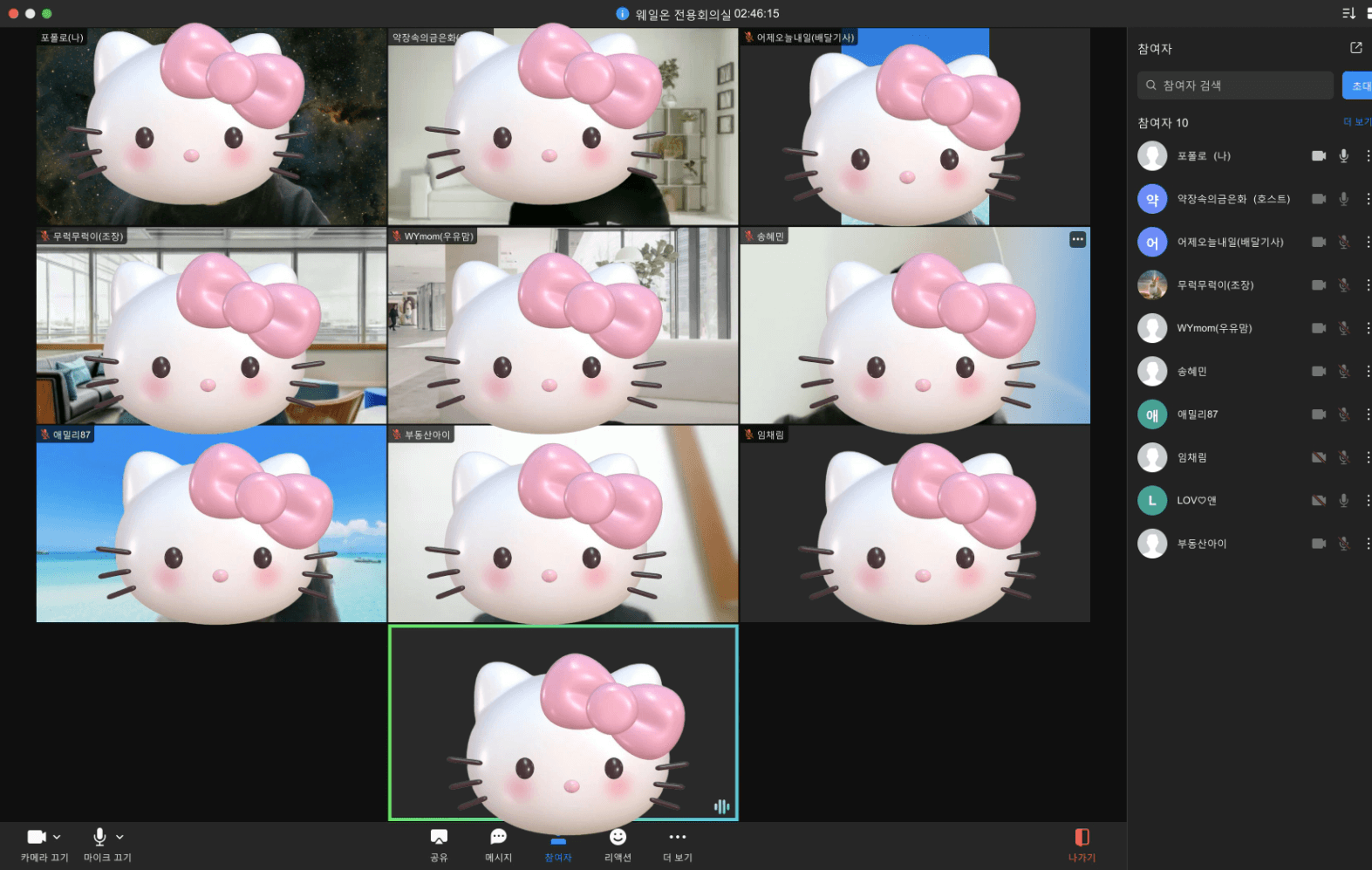Click muted mic icon for 무럭무럭이(조장)
This screenshot has height=870, width=1372.
tap(1344, 285)
